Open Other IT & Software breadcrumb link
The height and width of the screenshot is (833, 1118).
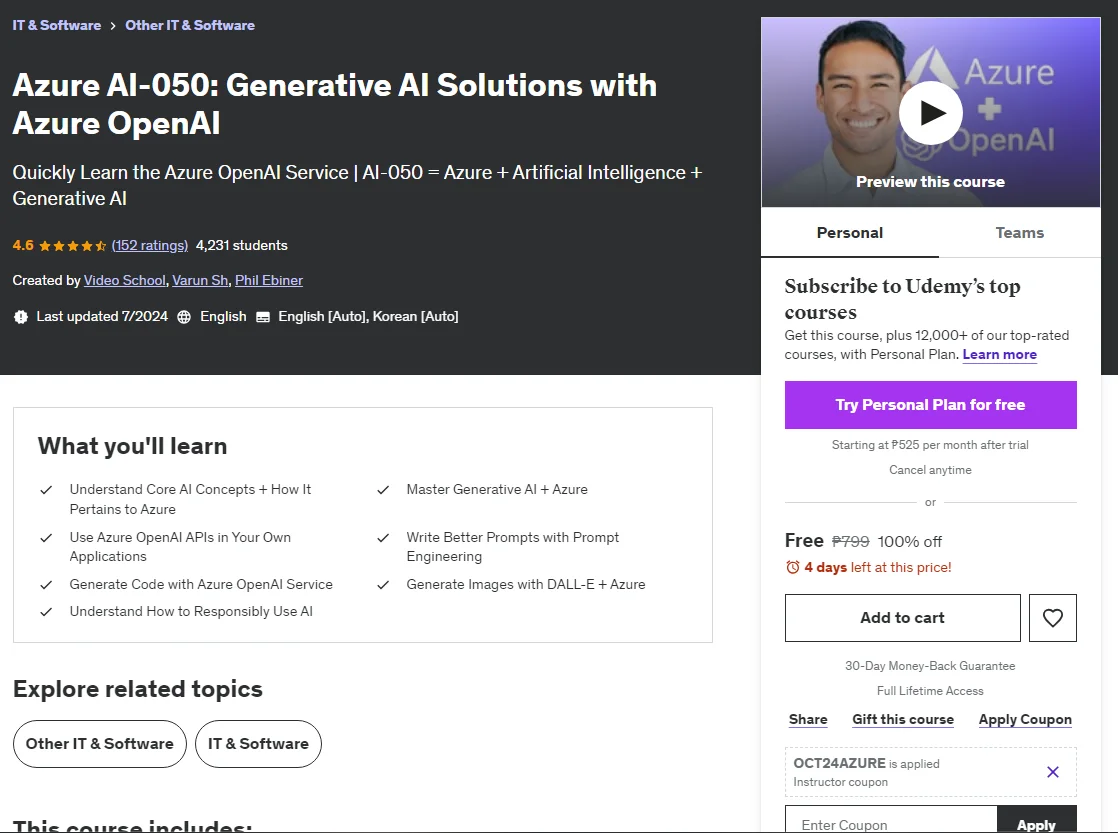tap(190, 25)
